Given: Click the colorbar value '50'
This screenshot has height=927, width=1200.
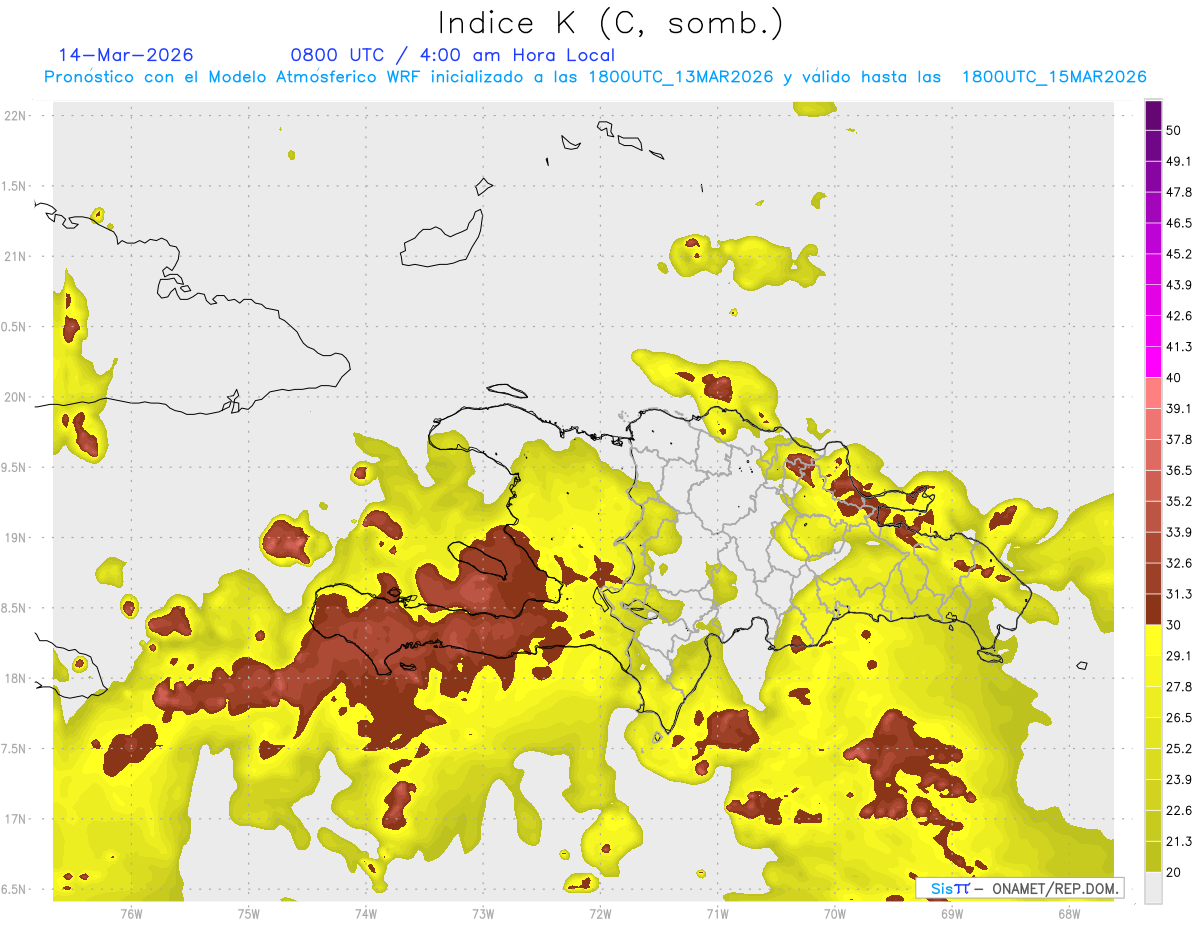Looking at the screenshot, I should [x=1174, y=130].
